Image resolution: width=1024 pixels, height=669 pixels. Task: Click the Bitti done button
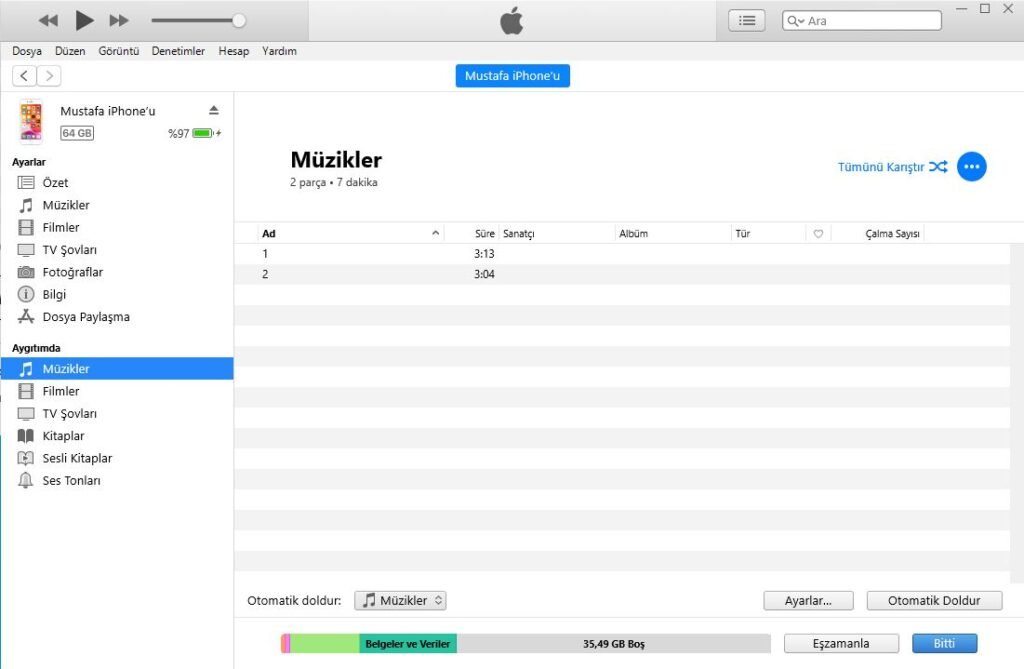[x=944, y=644]
